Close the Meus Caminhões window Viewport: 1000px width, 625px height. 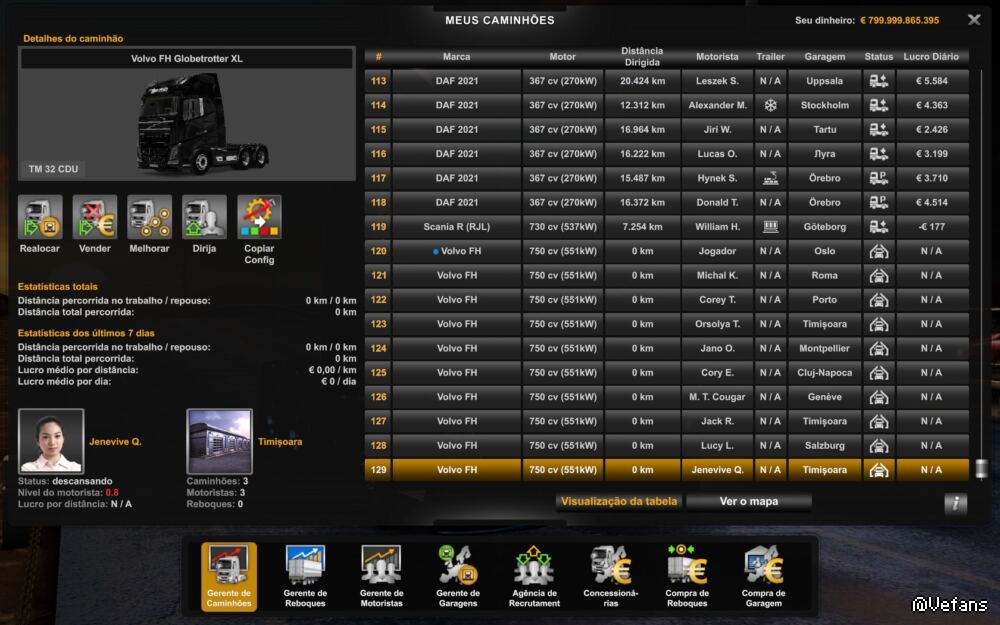(974, 20)
